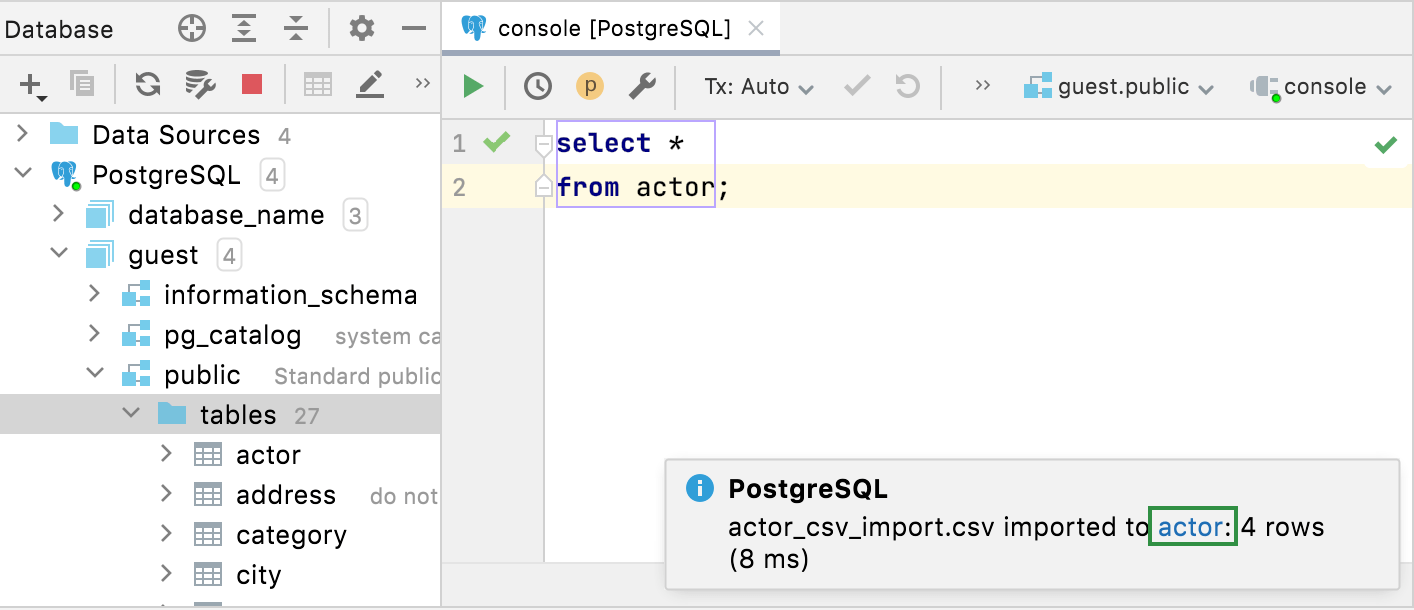The image size is (1414, 610).
Task: Click the Duplicate data source icon
Action: [81, 85]
